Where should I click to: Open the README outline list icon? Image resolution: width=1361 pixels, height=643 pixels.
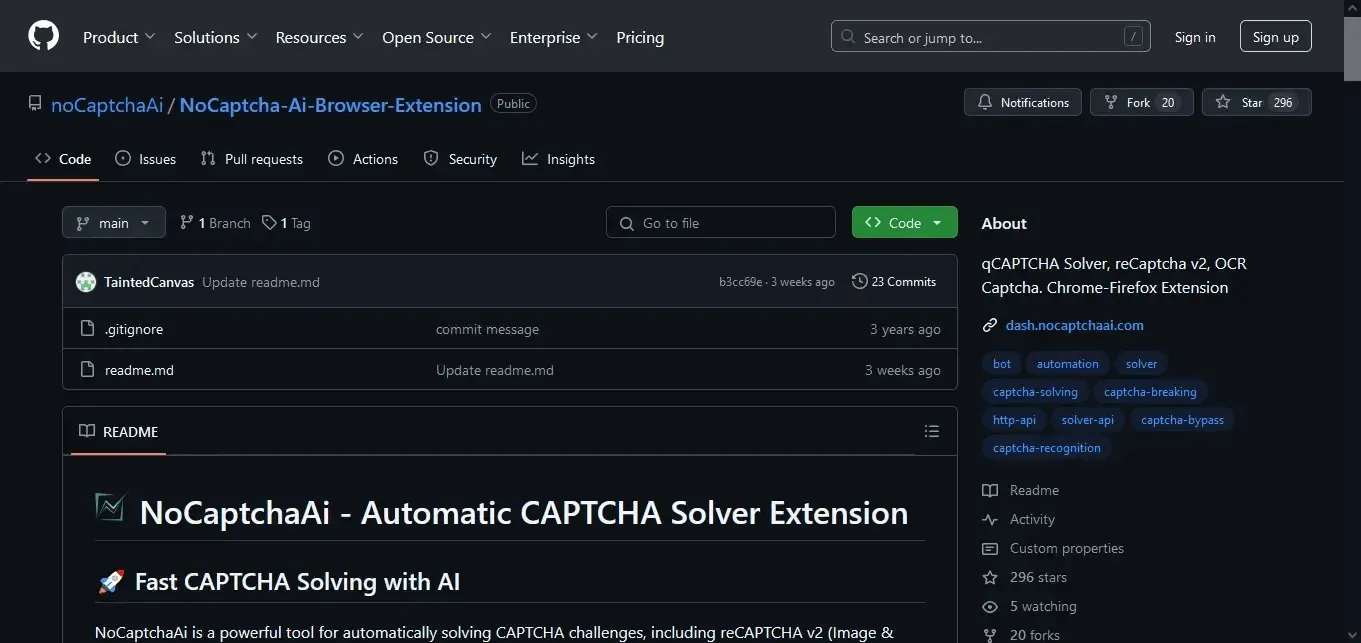coord(931,432)
